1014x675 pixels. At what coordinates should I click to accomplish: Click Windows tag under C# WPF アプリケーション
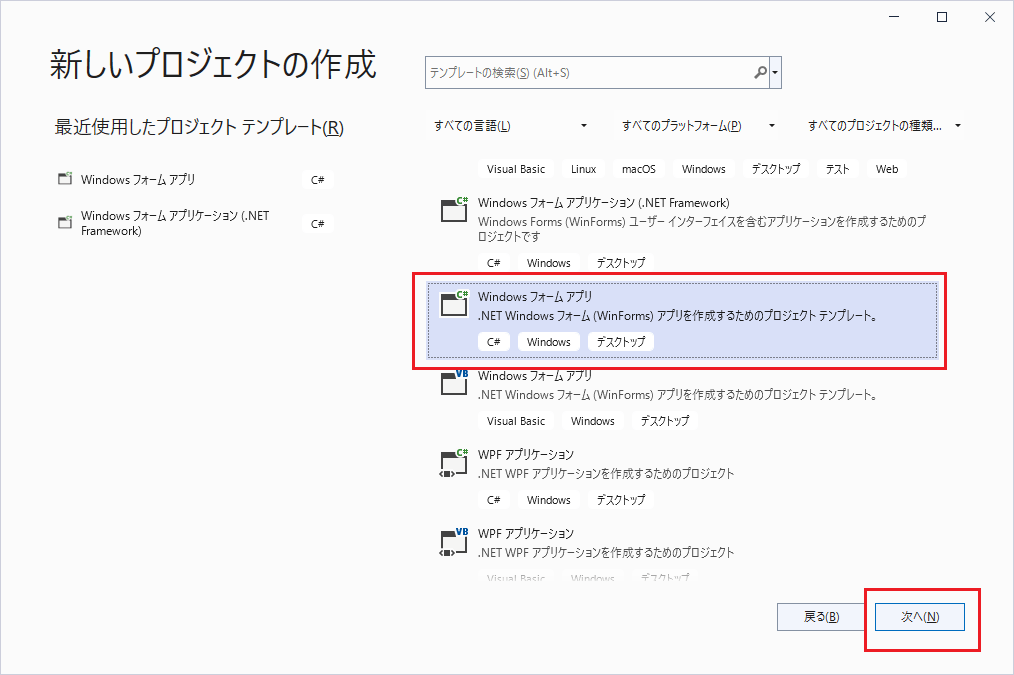(548, 500)
